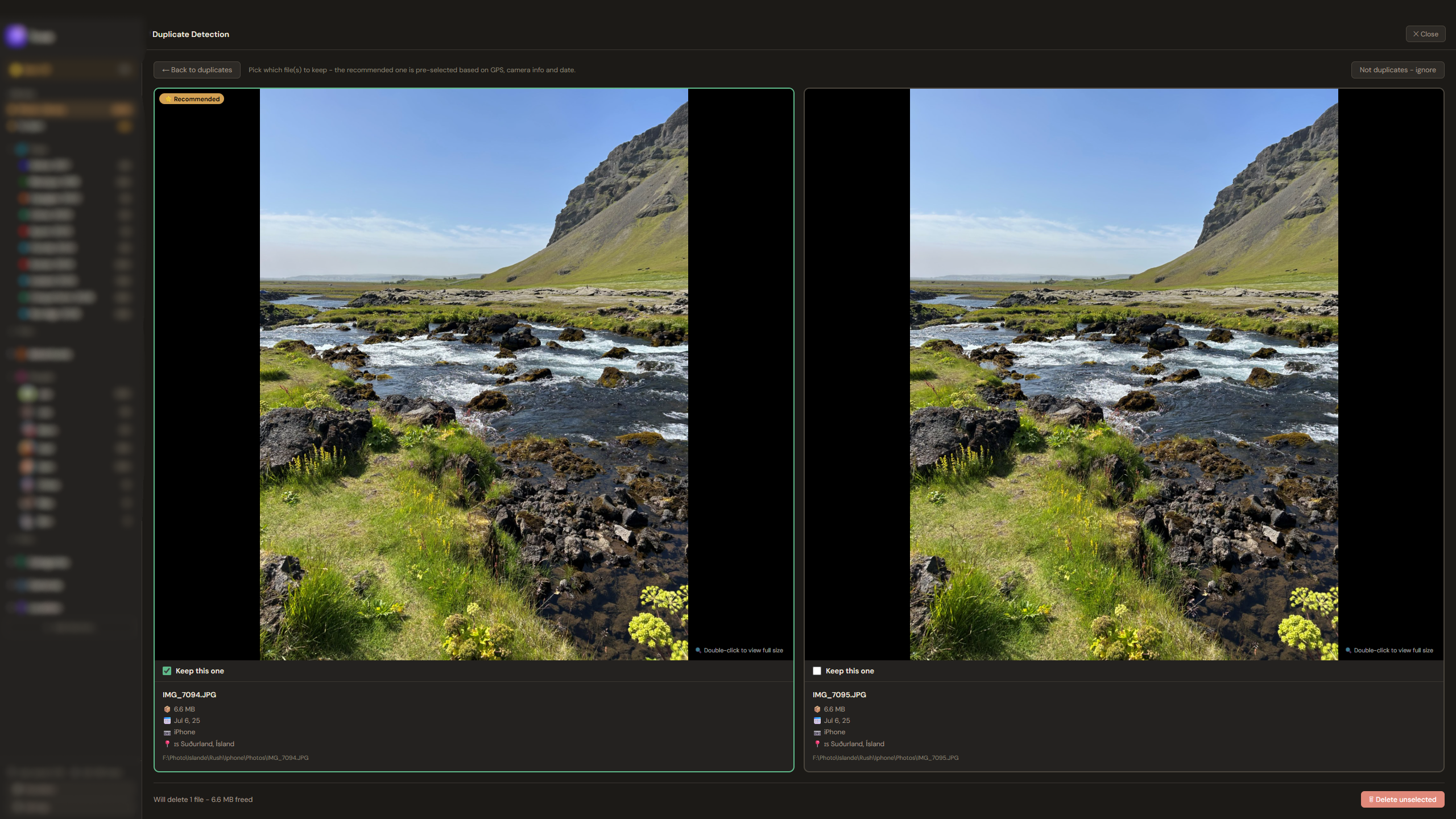This screenshot has height=819, width=1456.
Task: Click camera icon for IMG_7095.JPG
Action: point(817,733)
